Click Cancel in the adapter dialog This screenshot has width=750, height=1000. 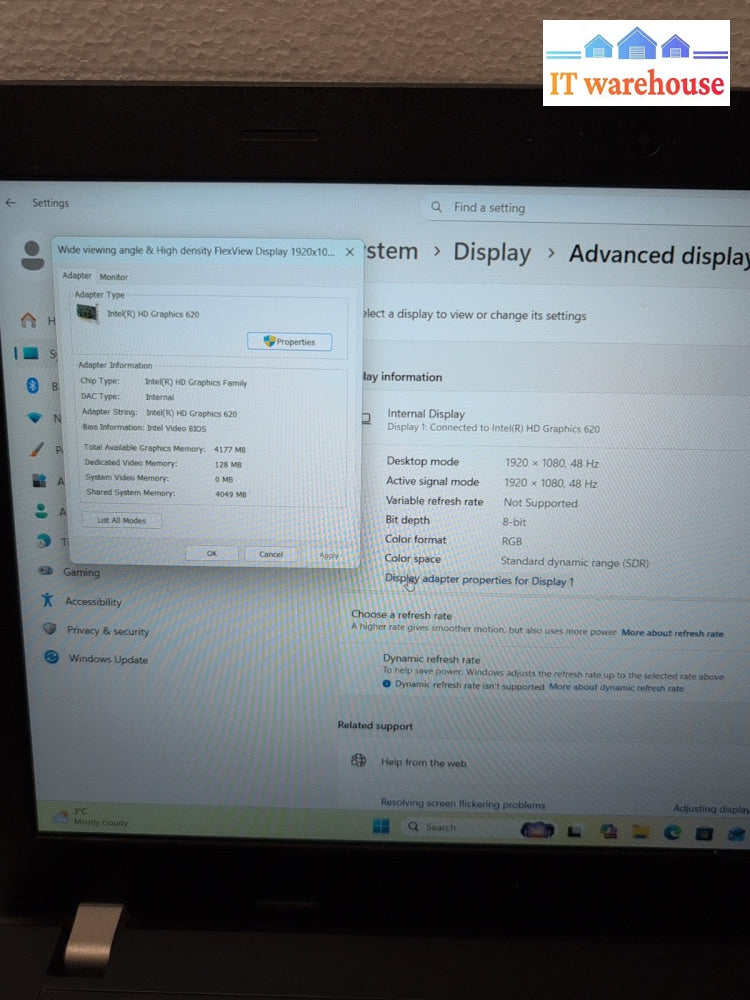[x=271, y=554]
